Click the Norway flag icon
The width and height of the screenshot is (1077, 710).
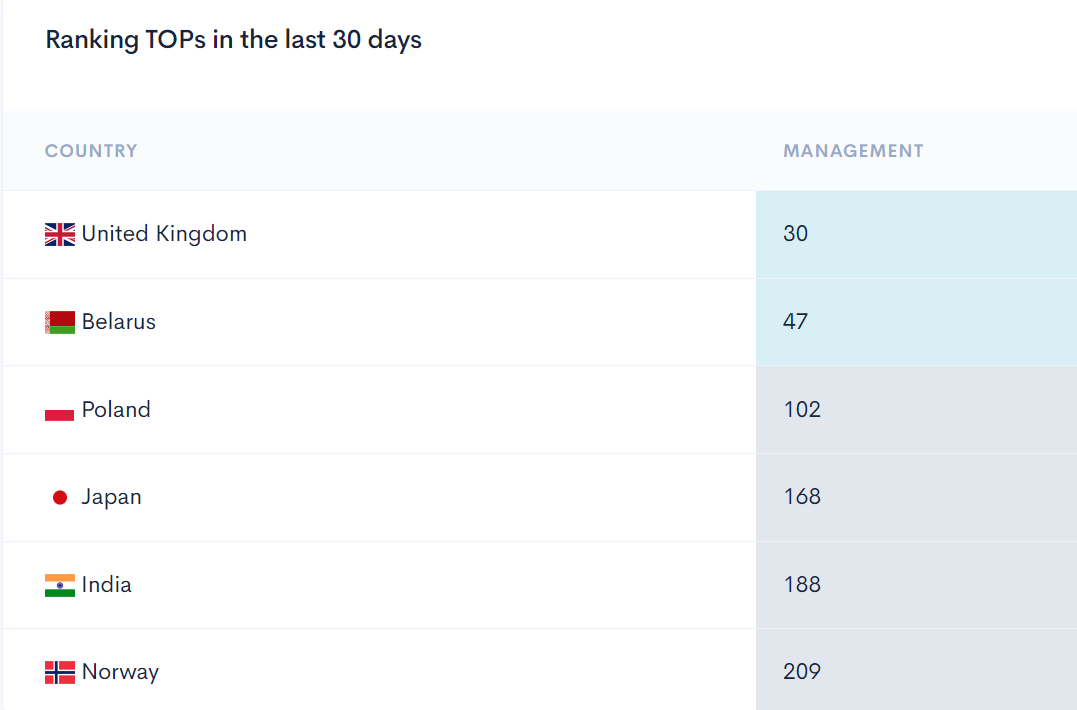[60, 672]
